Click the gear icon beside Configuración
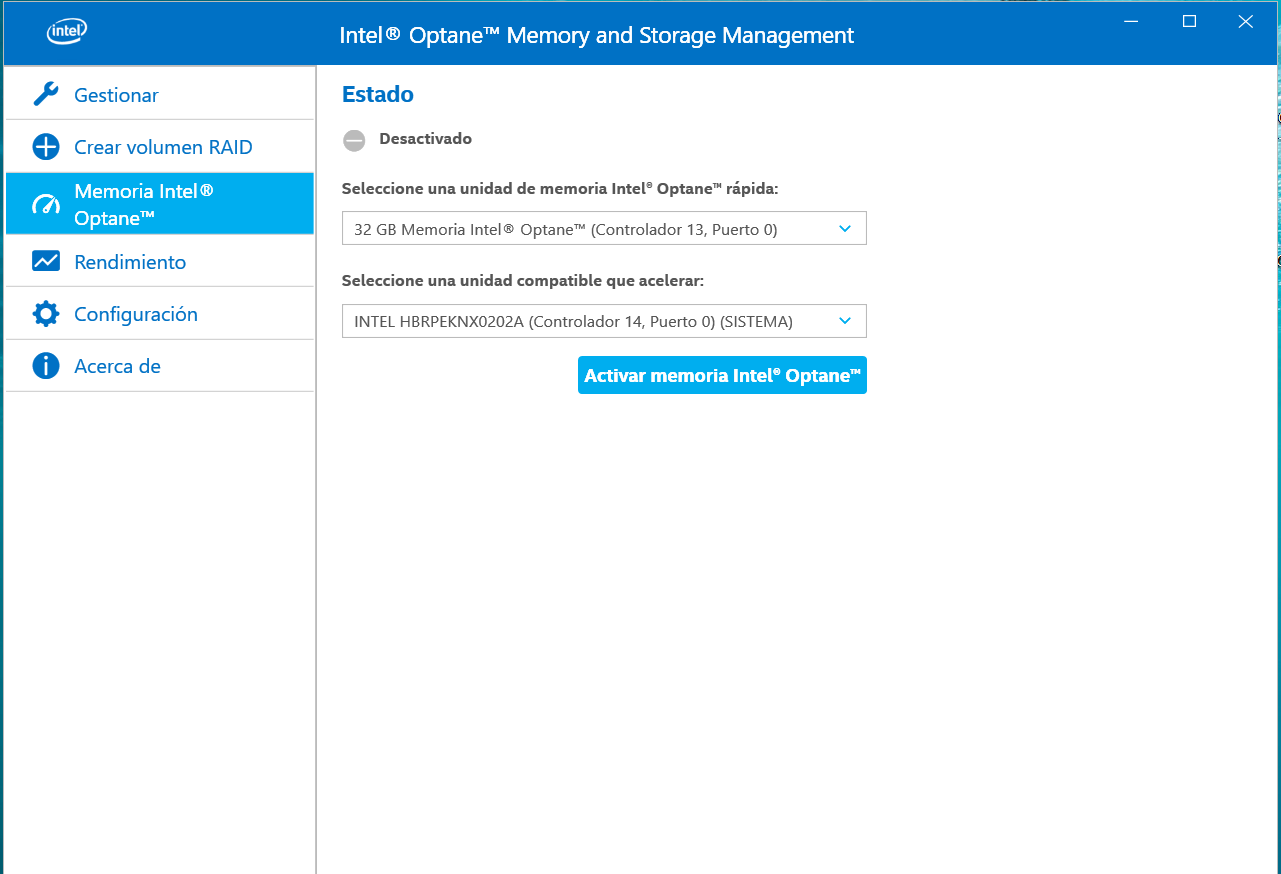 point(46,314)
